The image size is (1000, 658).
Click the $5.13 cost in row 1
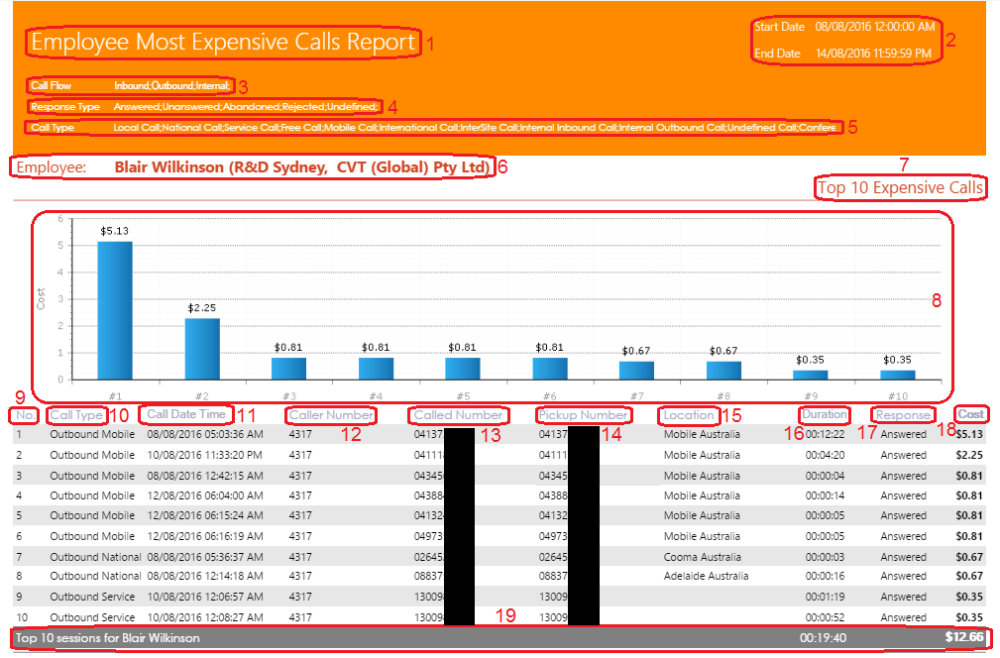tap(969, 434)
